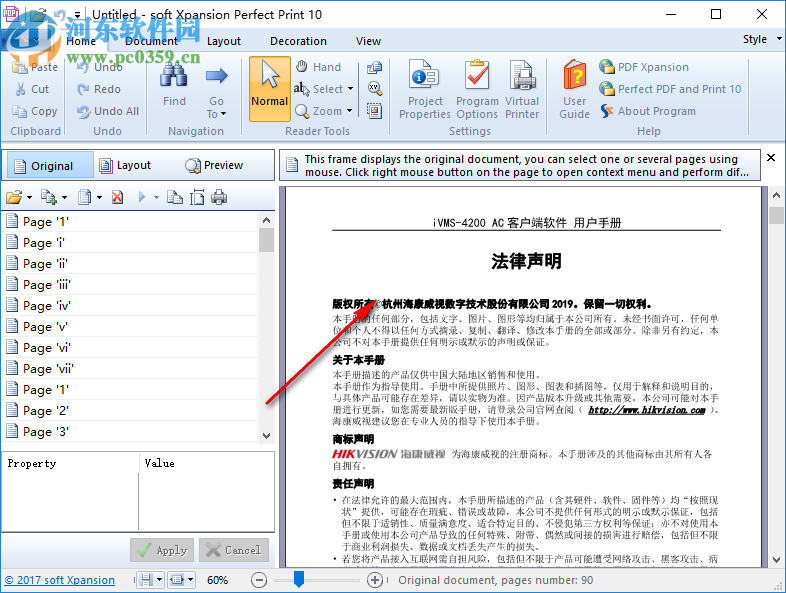Click the blue play arrow icon

click(x=142, y=197)
